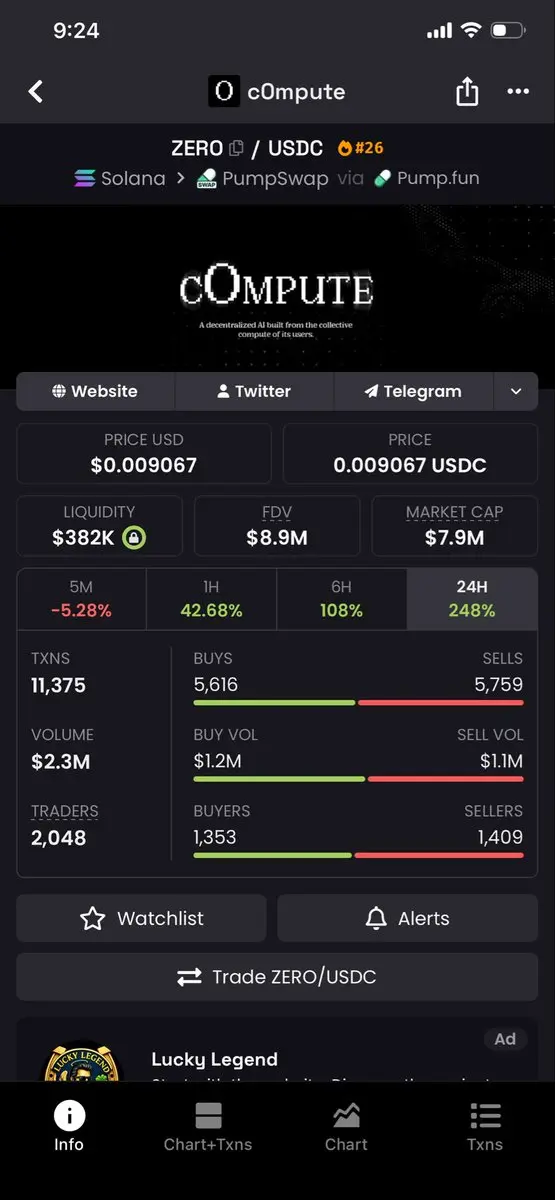Select the 6H timeframe stats
The width and height of the screenshot is (555, 1200).
pyautogui.click(x=341, y=599)
